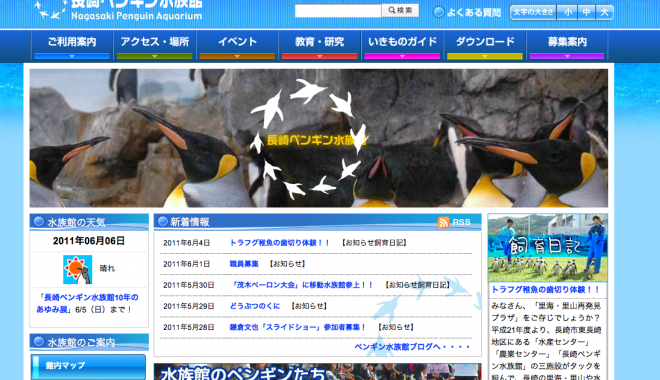Click the search input field

pos(338,11)
